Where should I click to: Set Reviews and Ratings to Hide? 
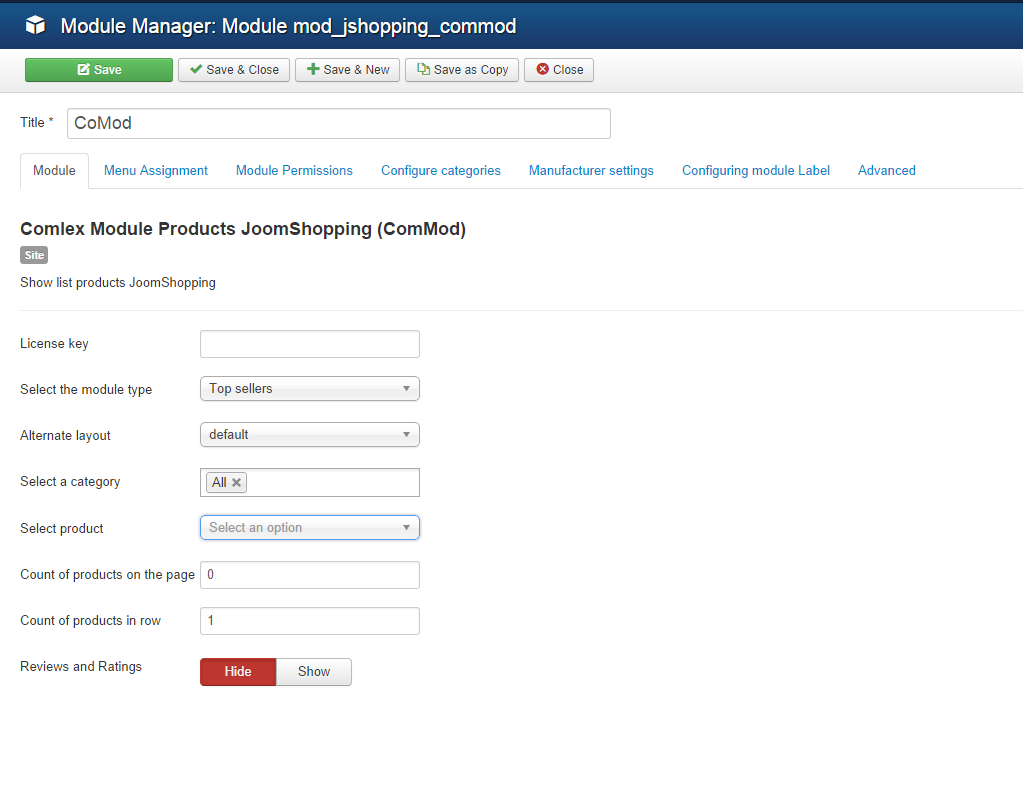point(238,672)
